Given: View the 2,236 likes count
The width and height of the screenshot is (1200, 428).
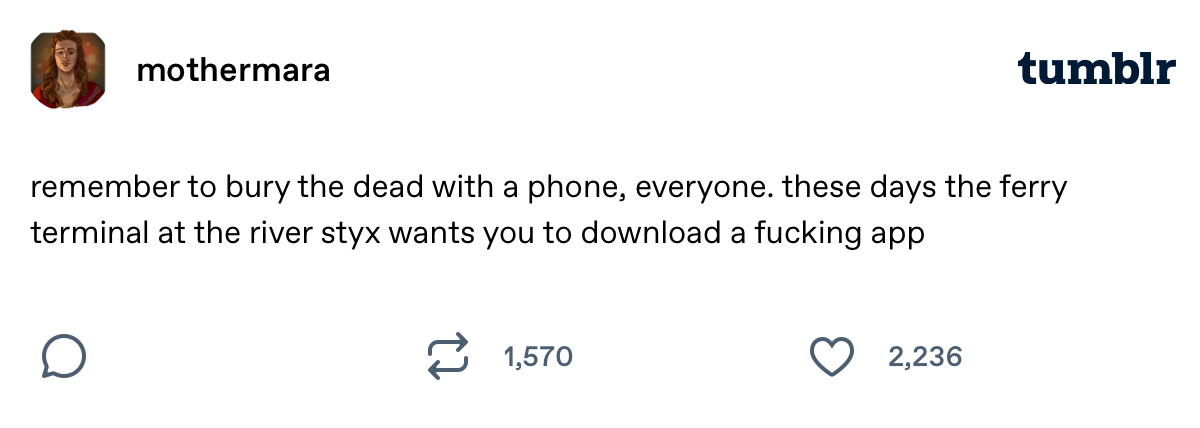Looking at the screenshot, I should [x=925, y=357].
